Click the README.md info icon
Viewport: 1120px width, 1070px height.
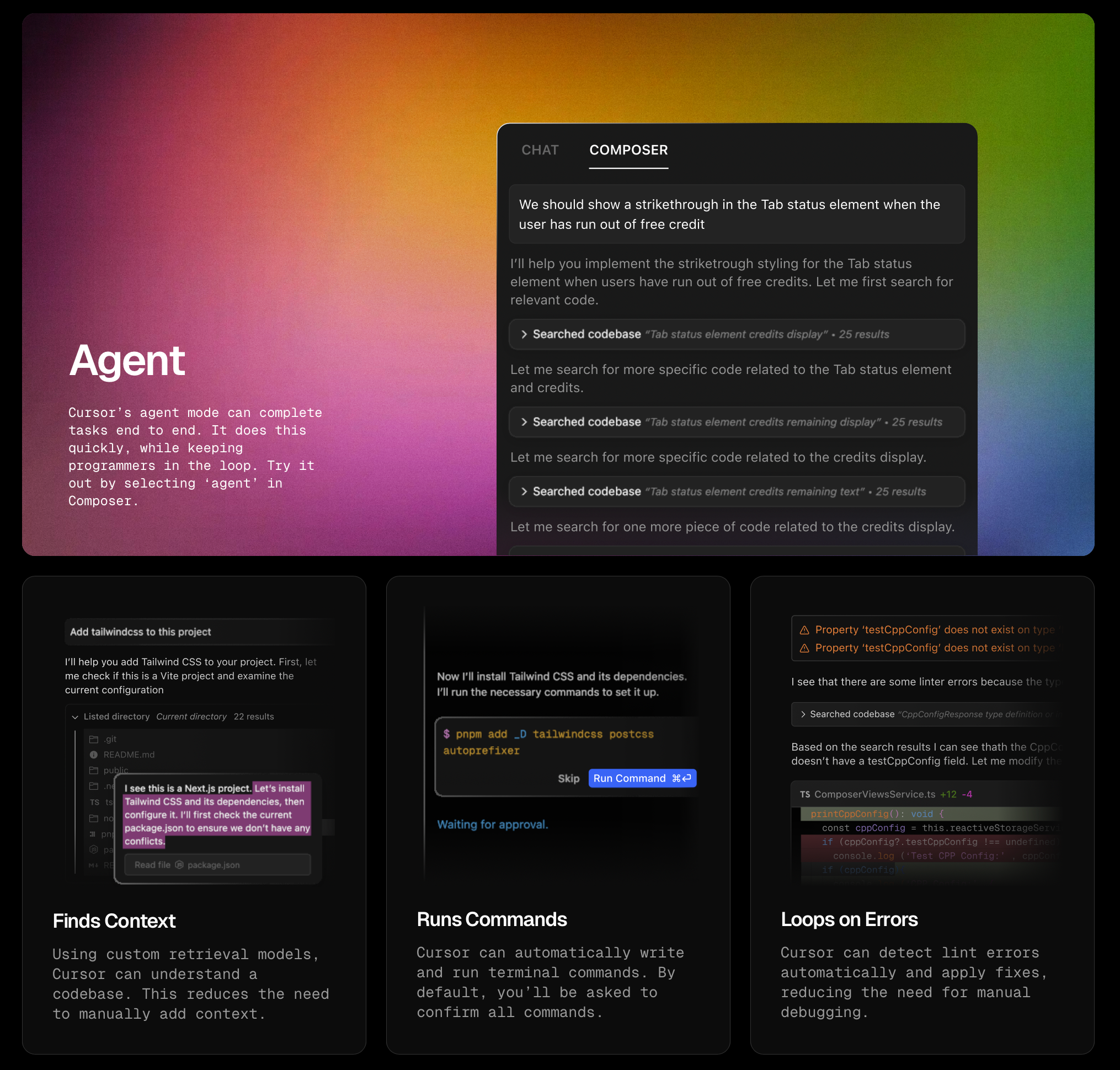click(x=94, y=755)
